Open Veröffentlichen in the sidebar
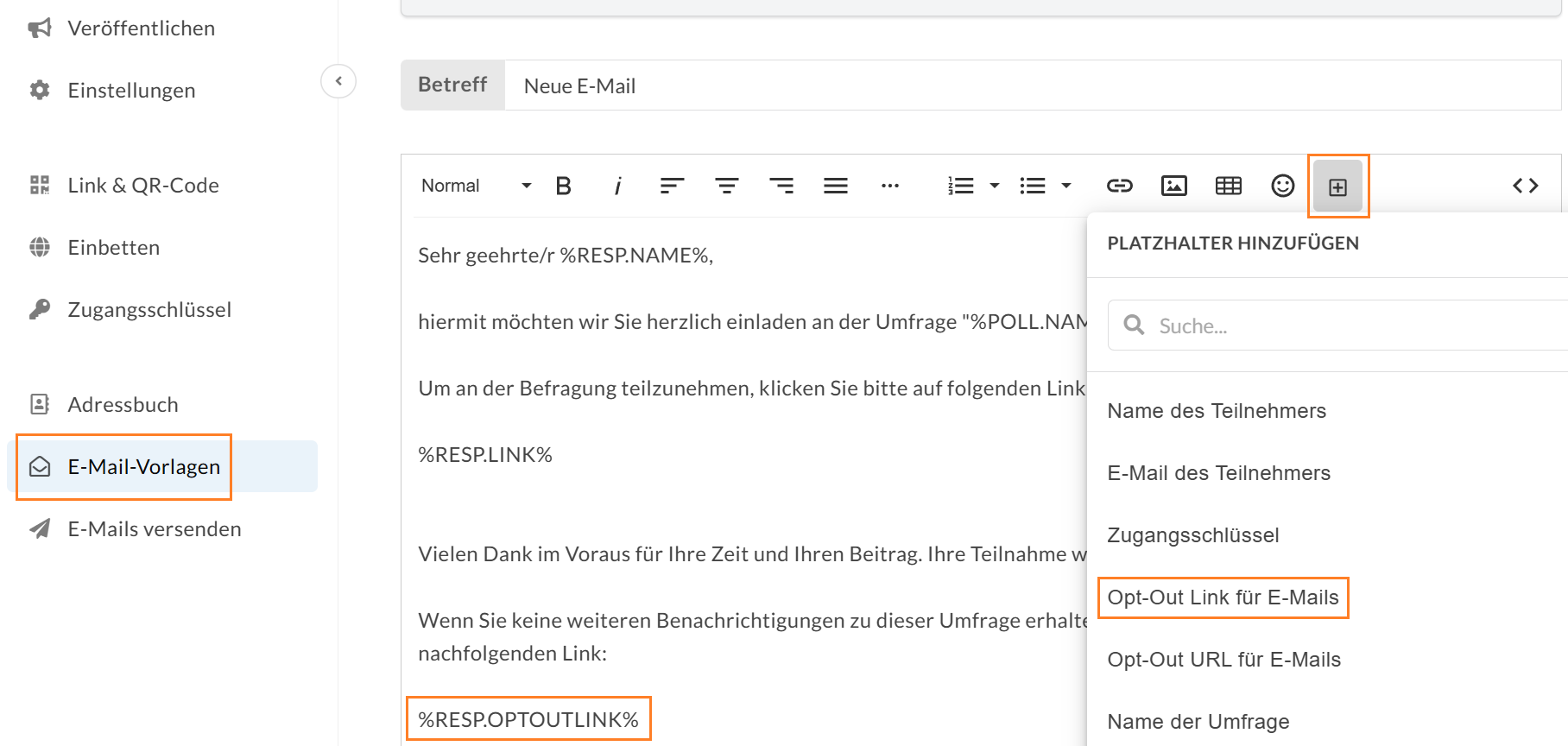The image size is (1568, 746). [x=142, y=28]
